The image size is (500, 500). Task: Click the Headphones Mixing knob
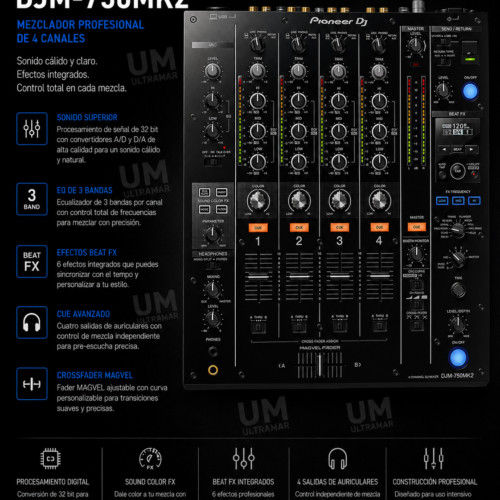(x=212, y=289)
